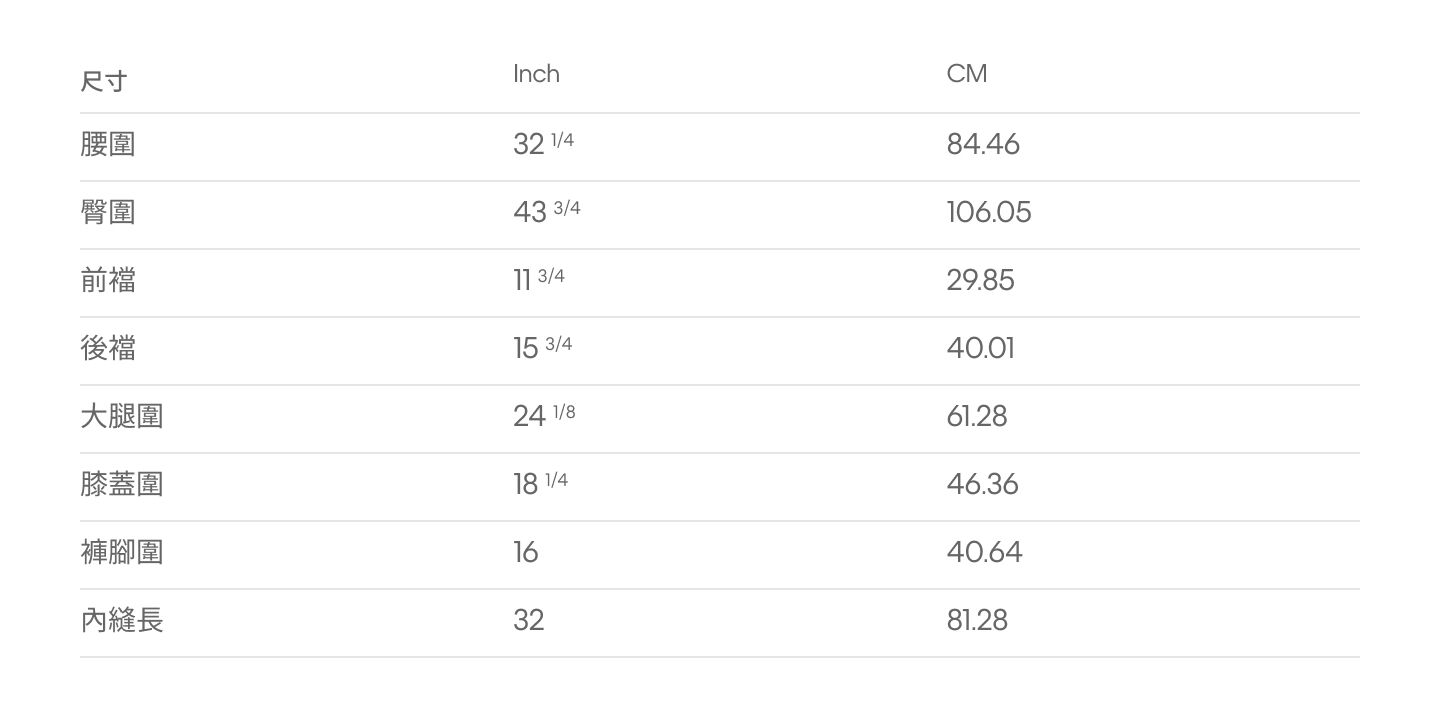1440x720 pixels.
Task: Select the 前襠 row label
Action: click(108, 281)
